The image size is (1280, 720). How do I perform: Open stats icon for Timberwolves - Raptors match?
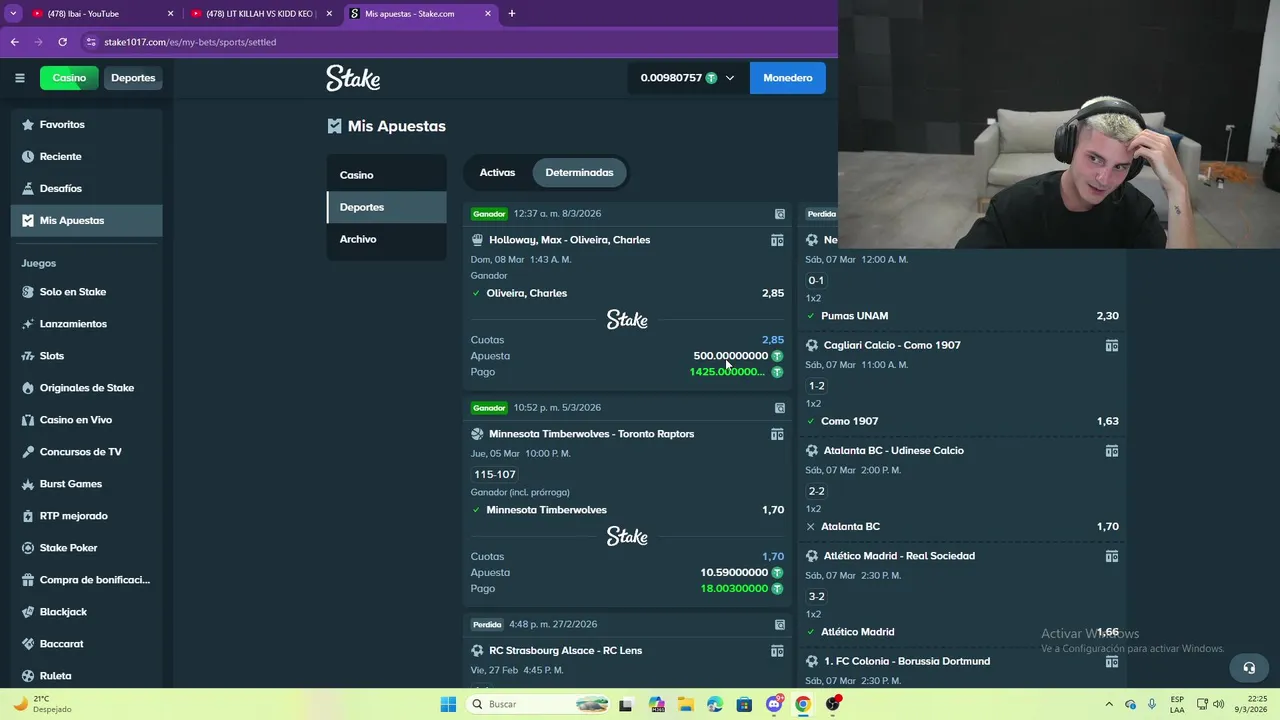click(x=777, y=434)
